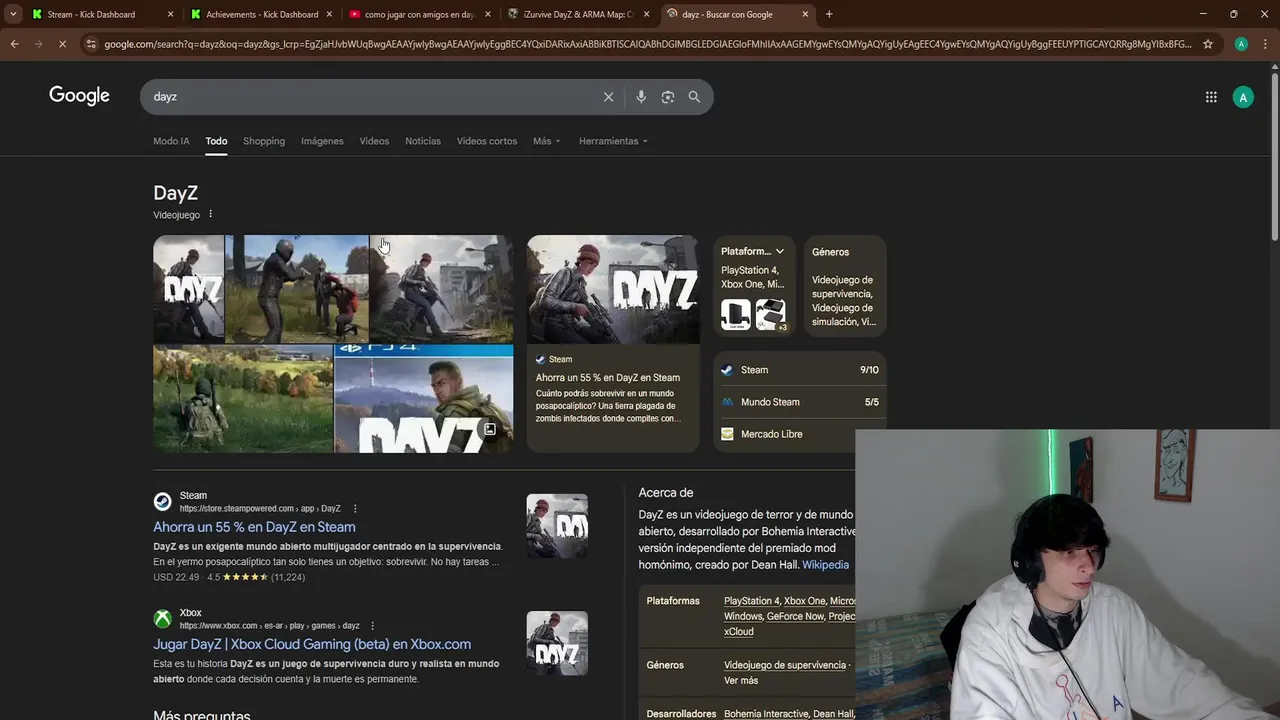Open the PS4 DayZ cover image
Viewport: 1280px width, 720px height.
pos(424,399)
